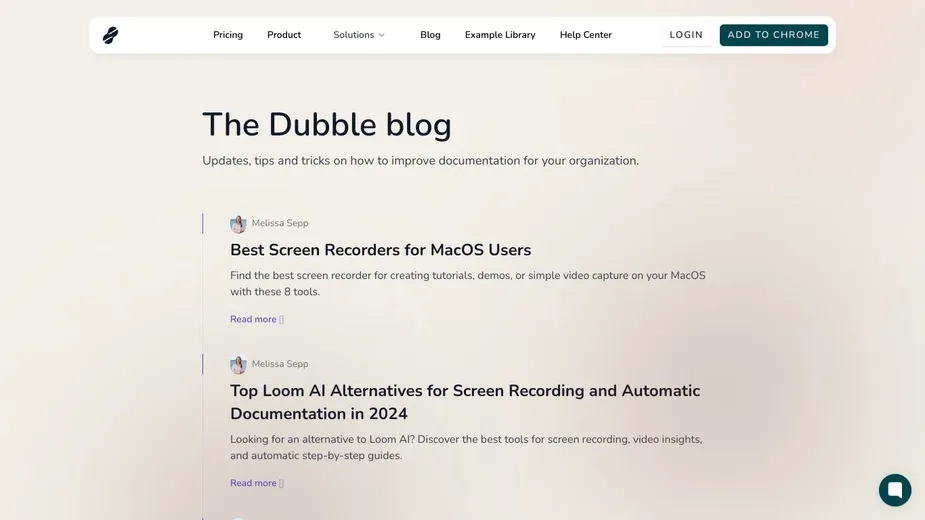
Task: Click author name above the Loom AI post
Action: 280,364
